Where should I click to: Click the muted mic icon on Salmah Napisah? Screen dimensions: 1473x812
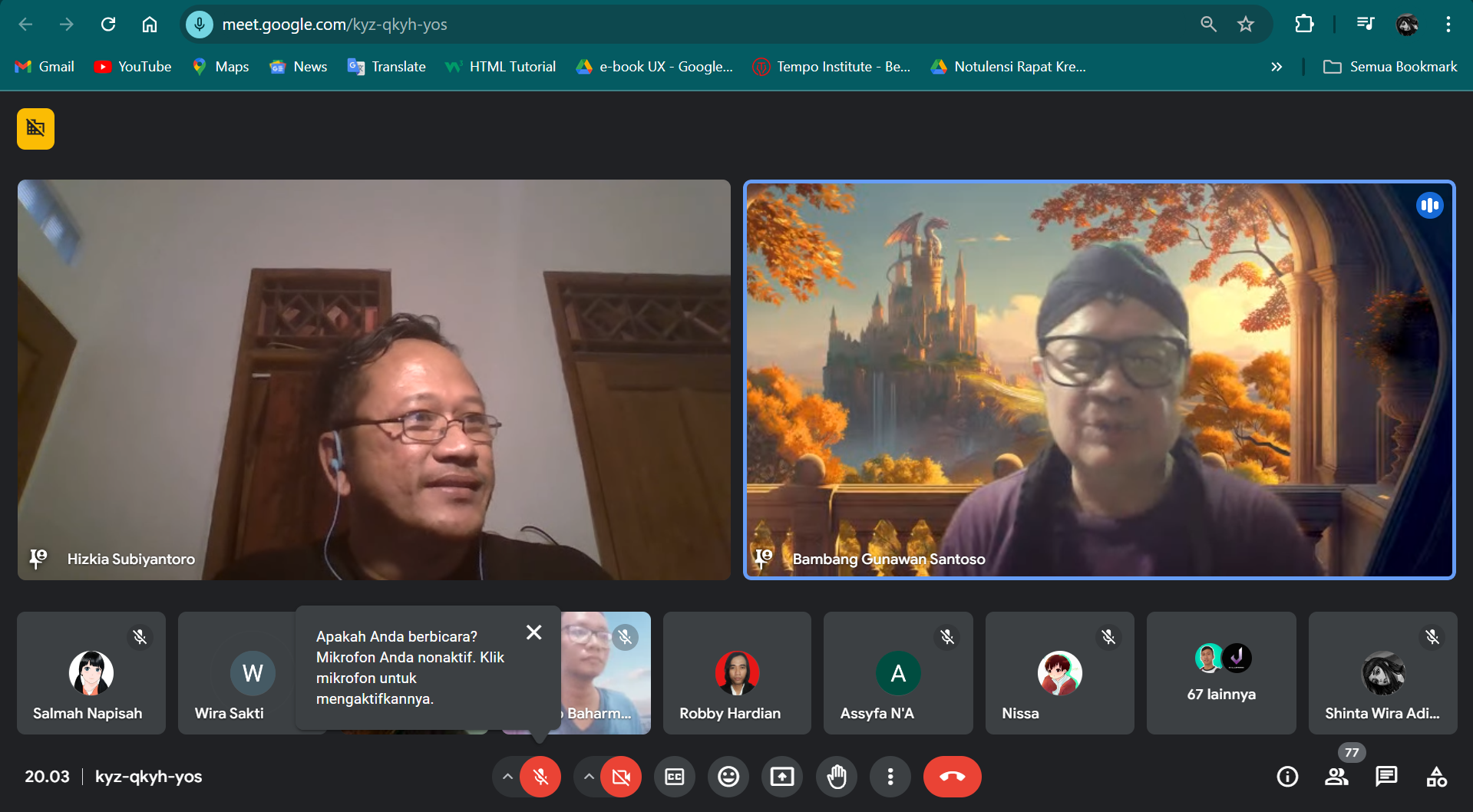[140, 637]
